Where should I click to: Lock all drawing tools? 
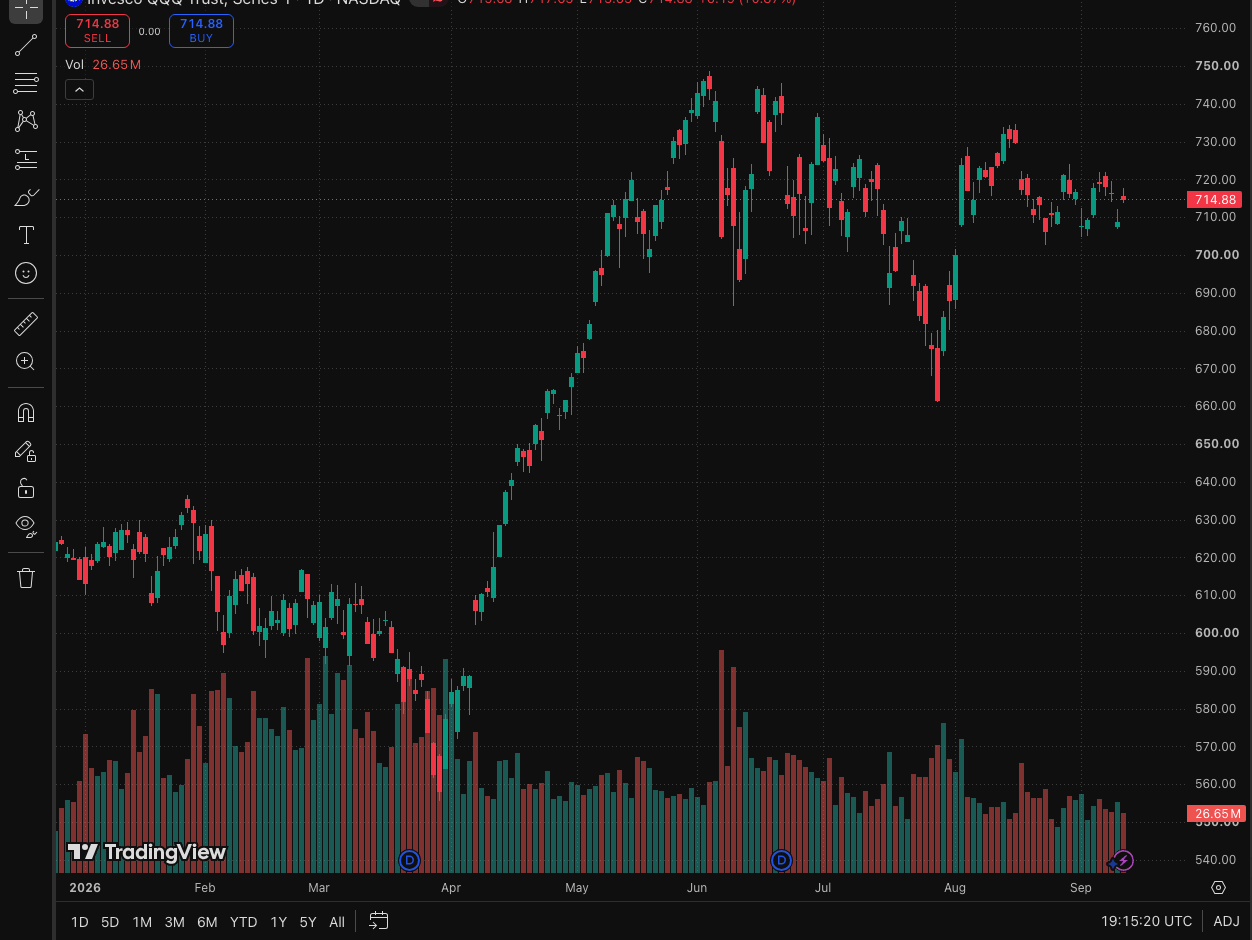pyautogui.click(x=26, y=489)
